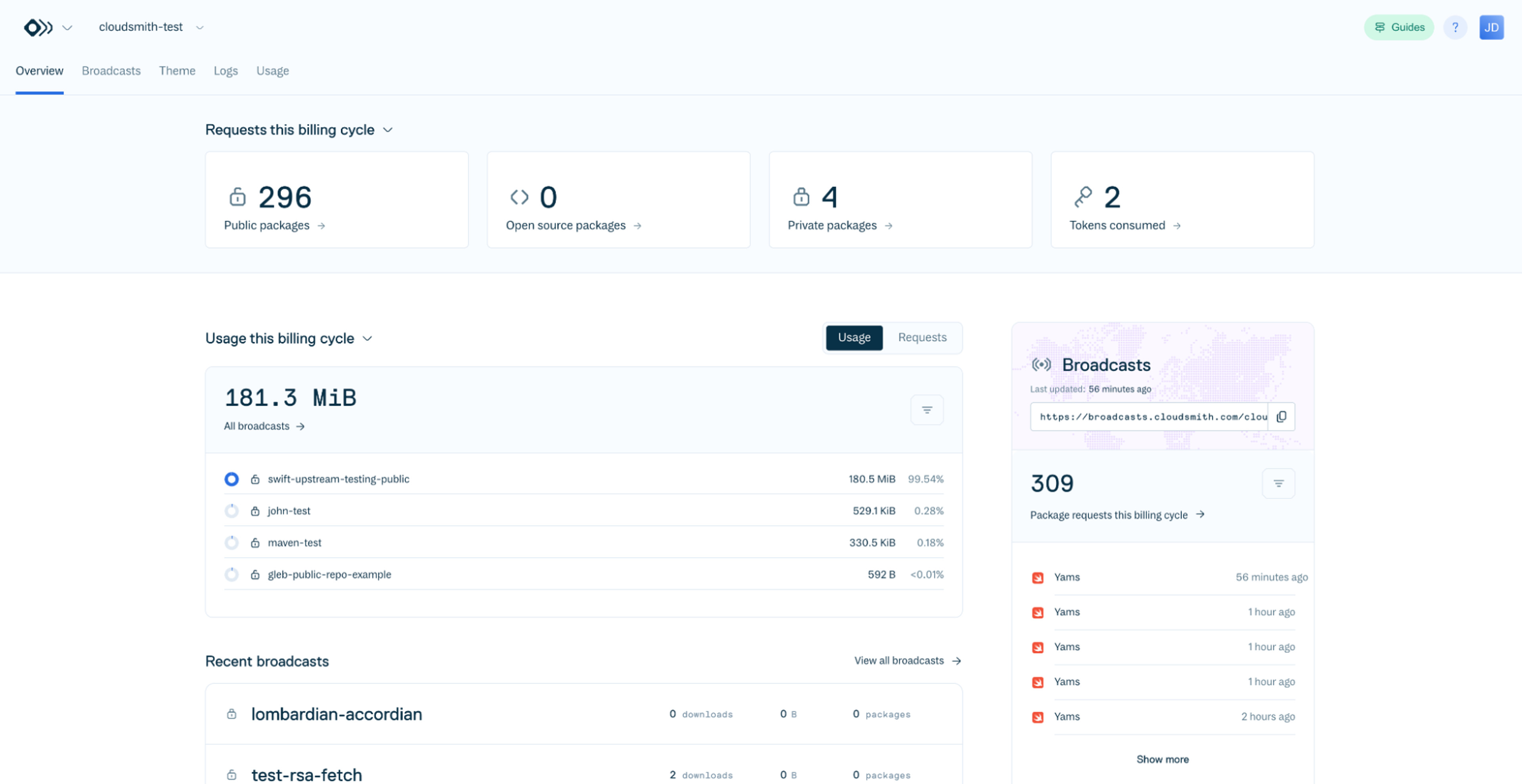The width and height of the screenshot is (1522, 784).
Task: Open the dropdown chevron beside the Cloudsmith logo
Action: point(67,28)
